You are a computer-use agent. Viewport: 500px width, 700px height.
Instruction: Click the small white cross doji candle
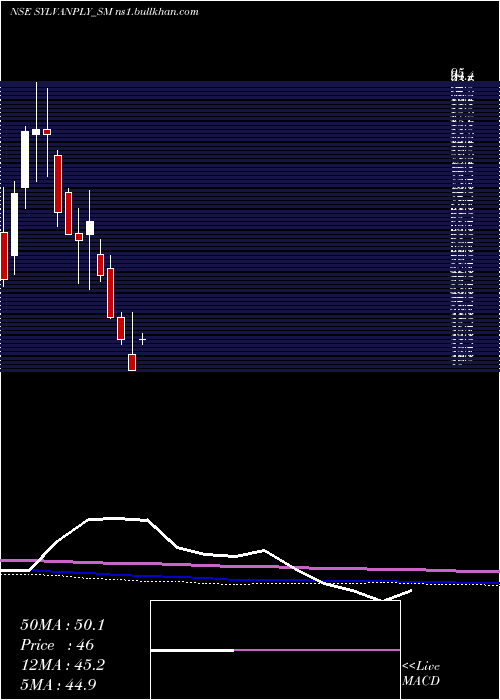(142, 339)
